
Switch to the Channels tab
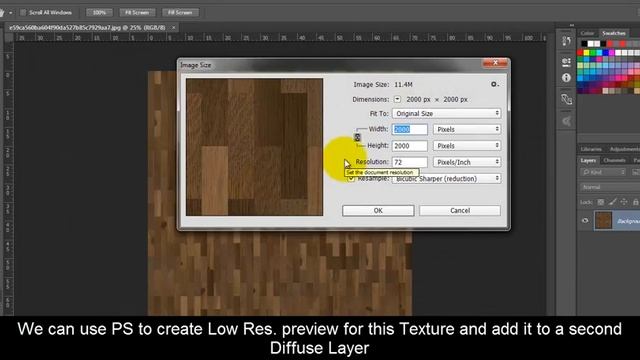click(x=614, y=160)
